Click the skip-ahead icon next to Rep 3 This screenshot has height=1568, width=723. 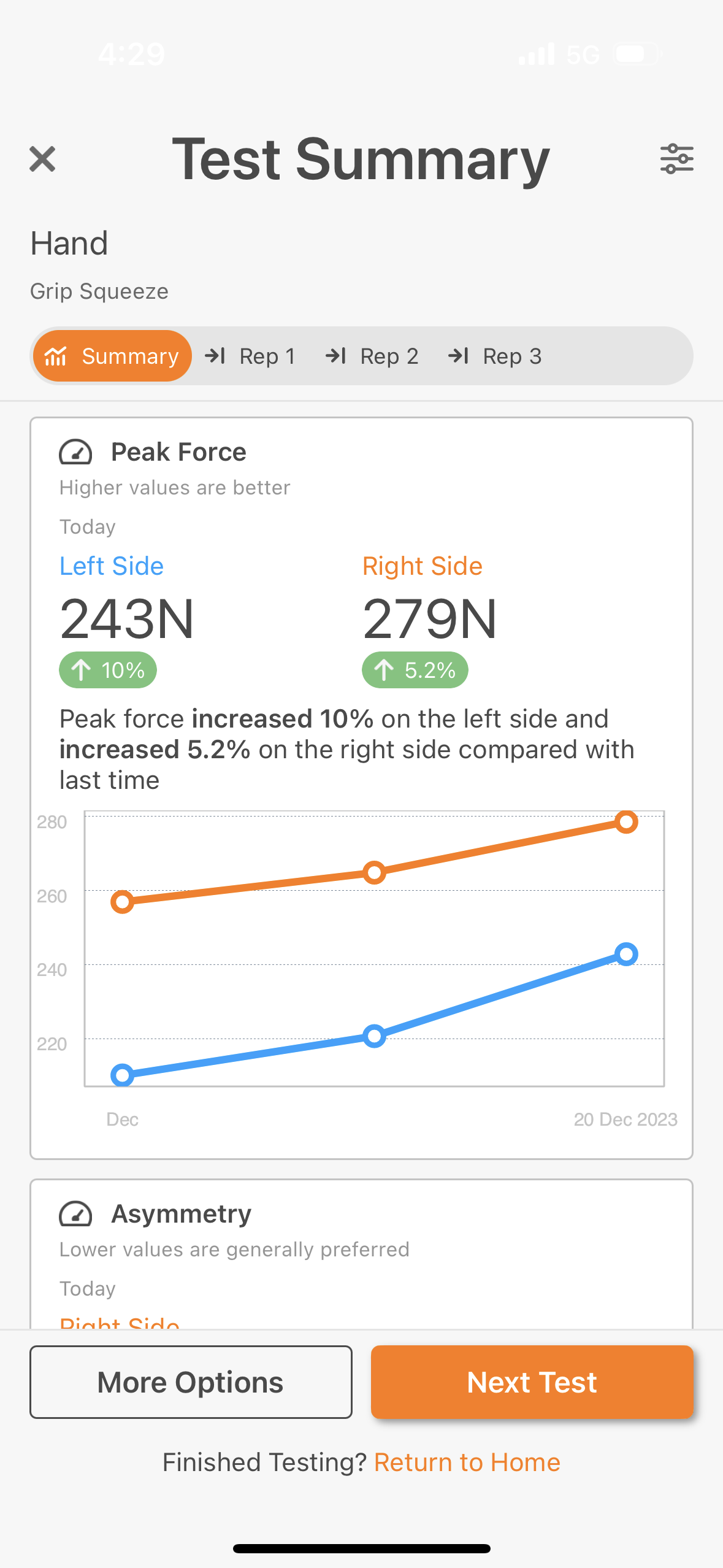(460, 356)
